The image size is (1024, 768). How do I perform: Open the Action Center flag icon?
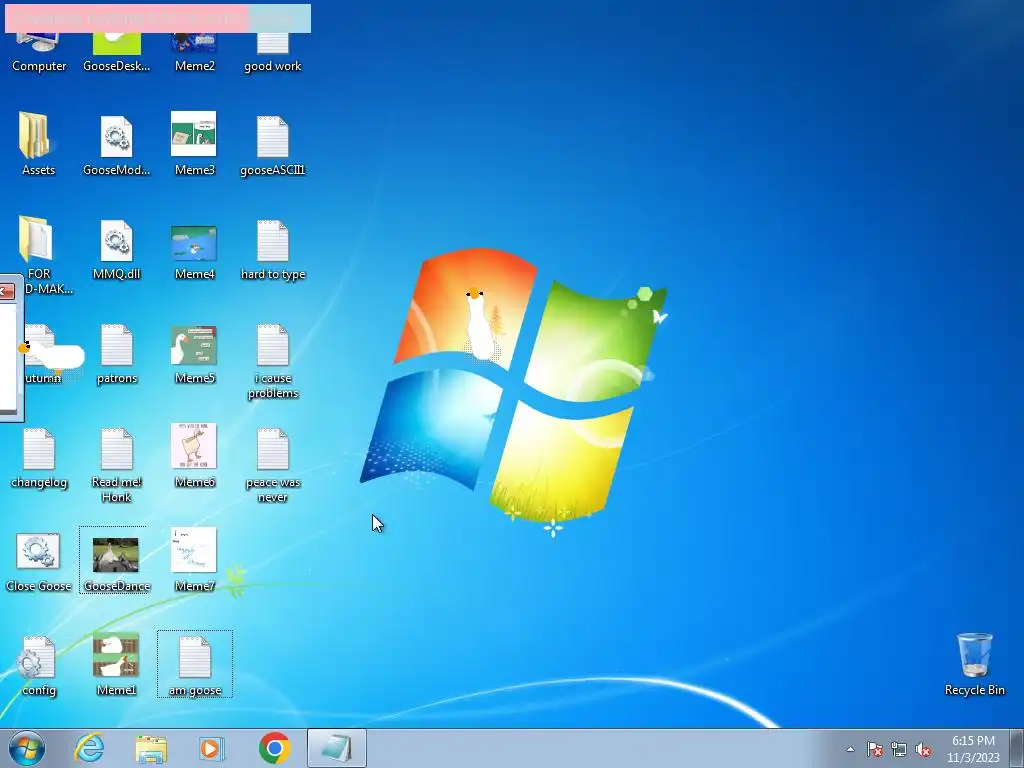pos(874,750)
